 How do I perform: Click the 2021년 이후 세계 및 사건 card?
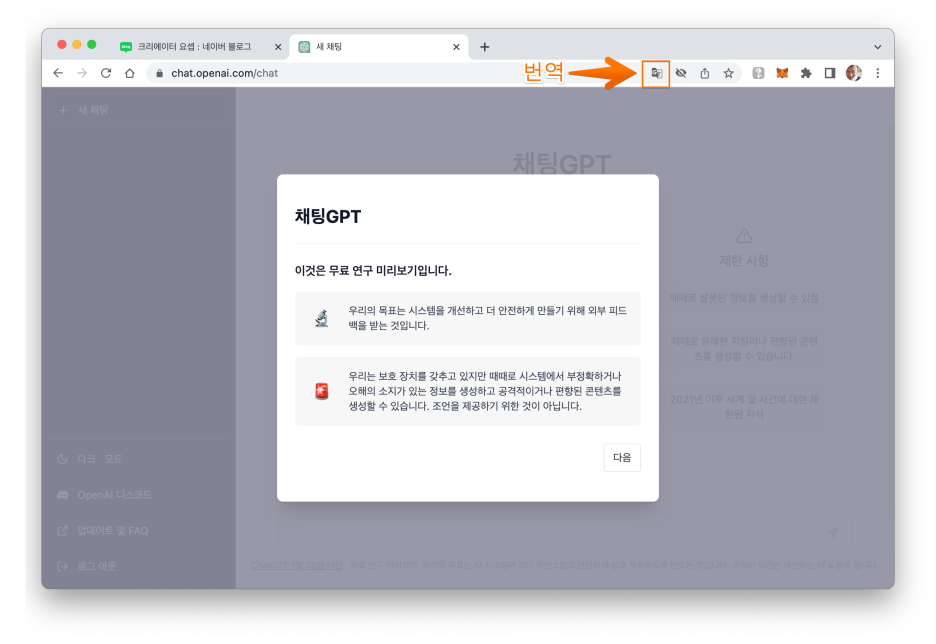(744, 406)
